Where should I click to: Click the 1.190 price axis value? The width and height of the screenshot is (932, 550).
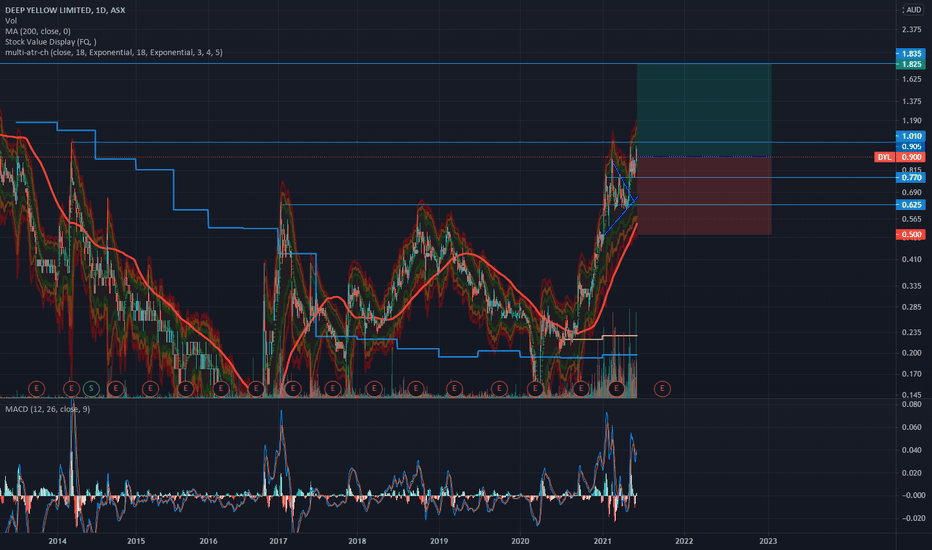[x=911, y=121]
